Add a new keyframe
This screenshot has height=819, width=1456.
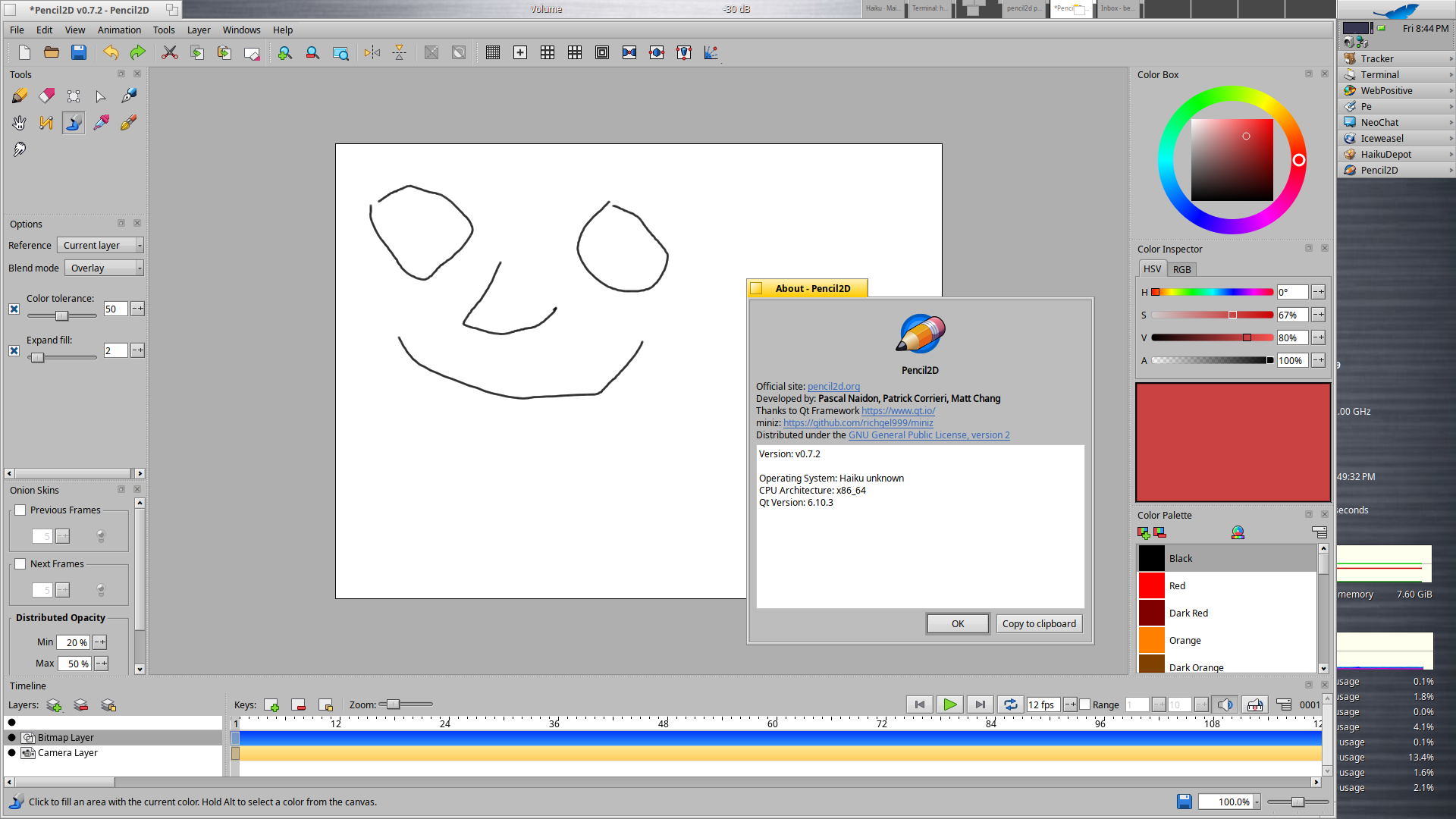(x=271, y=705)
